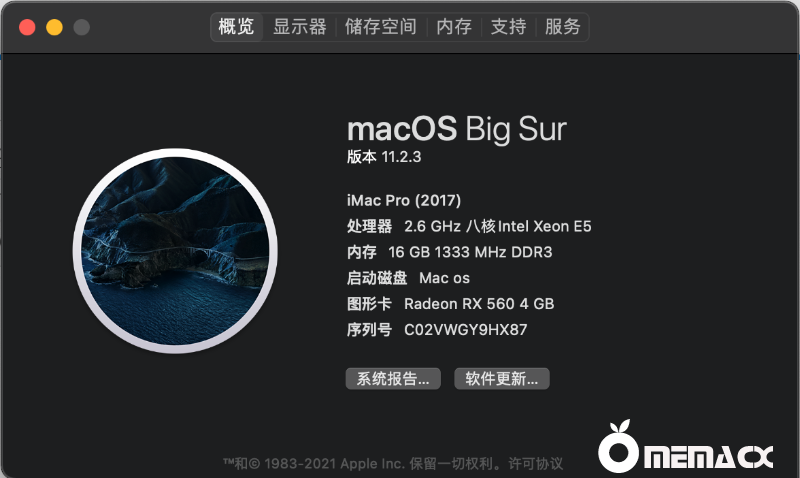Viewport: 800px width, 478px height.
Task: Click the MEMACX apple logo watermark
Action: pos(685,447)
